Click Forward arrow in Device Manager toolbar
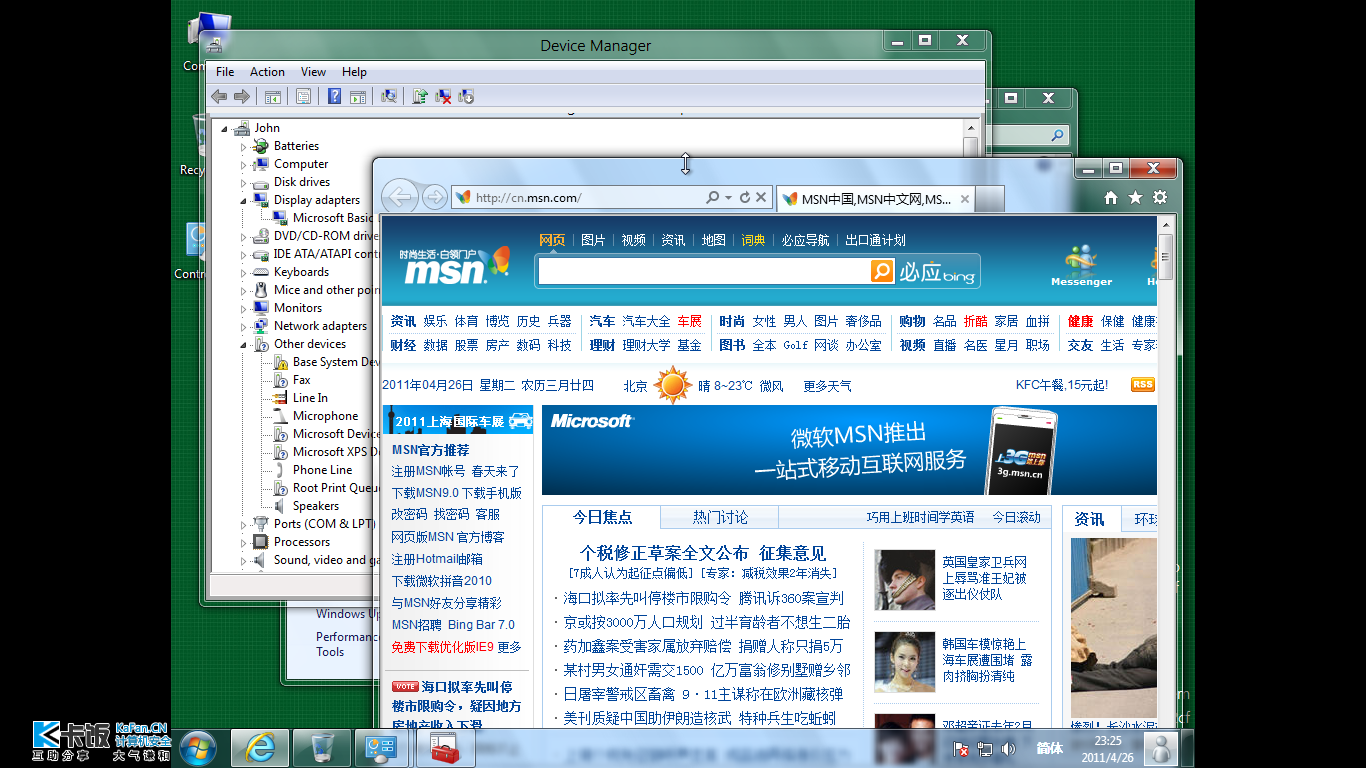1366x768 pixels. pos(242,97)
